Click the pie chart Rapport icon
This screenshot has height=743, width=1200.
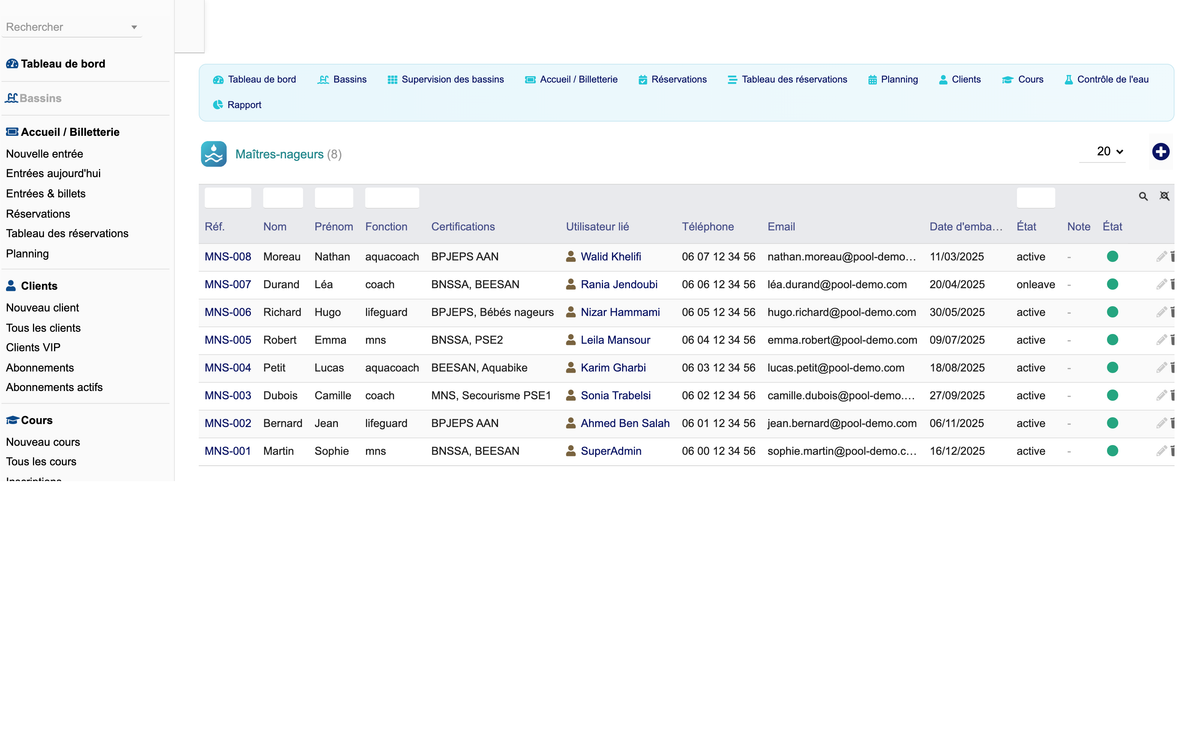pos(218,105)
